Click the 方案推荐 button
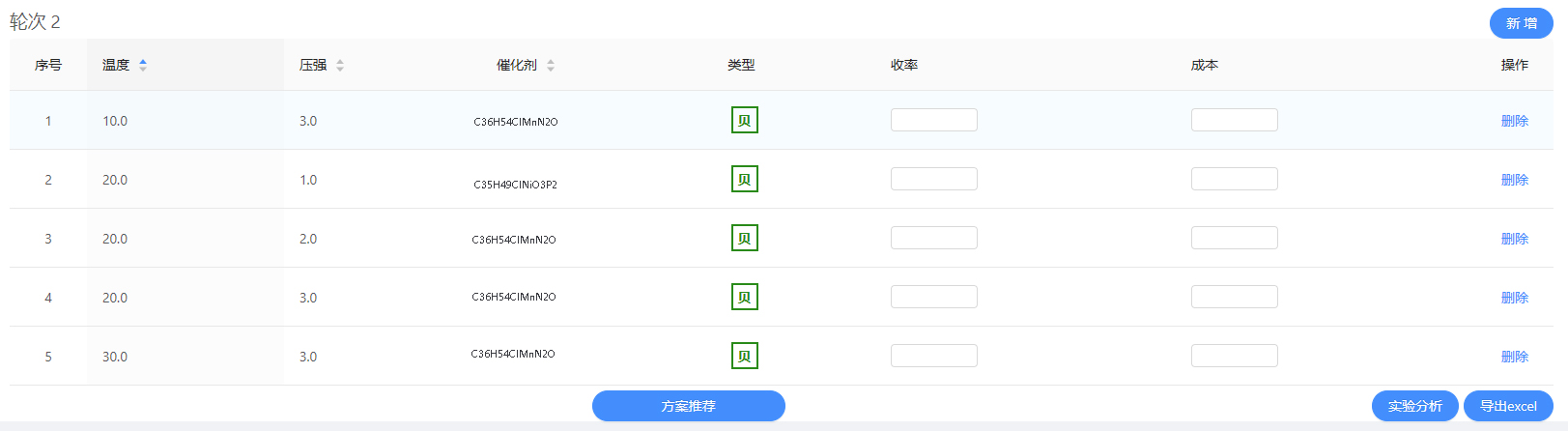This screenshot has width=1568, height=431. coord(688,406)
